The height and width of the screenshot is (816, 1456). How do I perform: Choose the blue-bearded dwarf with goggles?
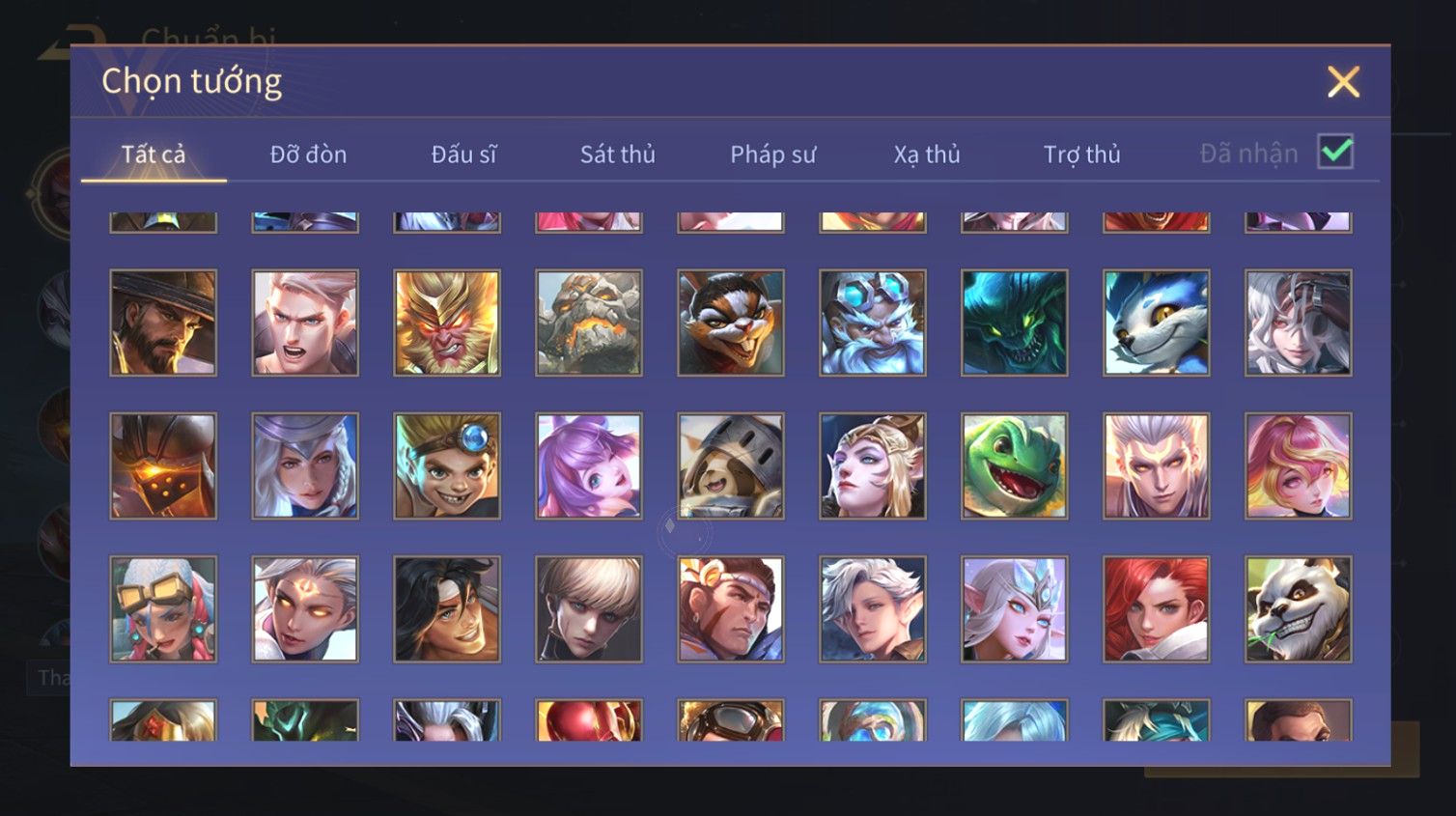tap(872, 323)
